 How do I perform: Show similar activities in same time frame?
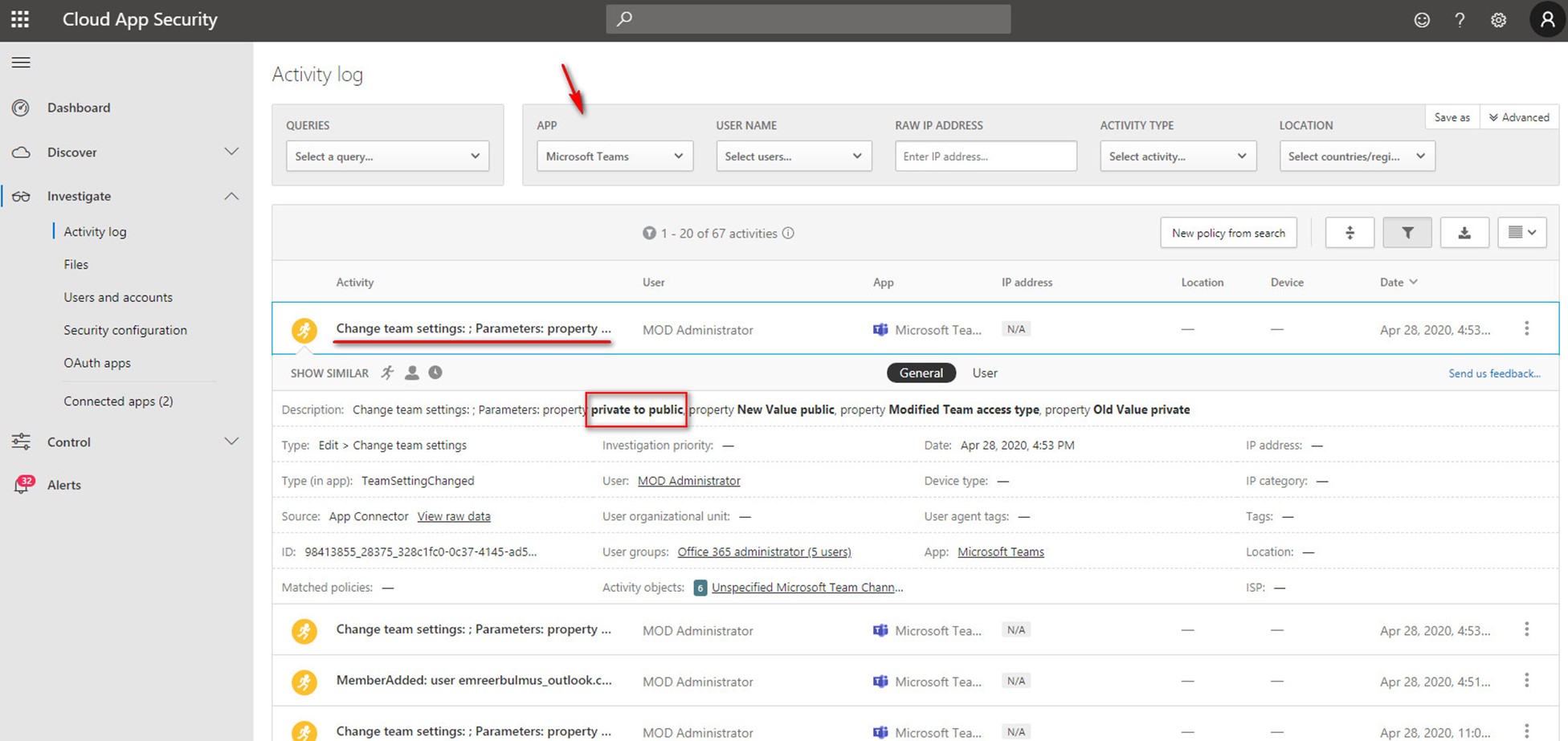click(x=435, y=373)
